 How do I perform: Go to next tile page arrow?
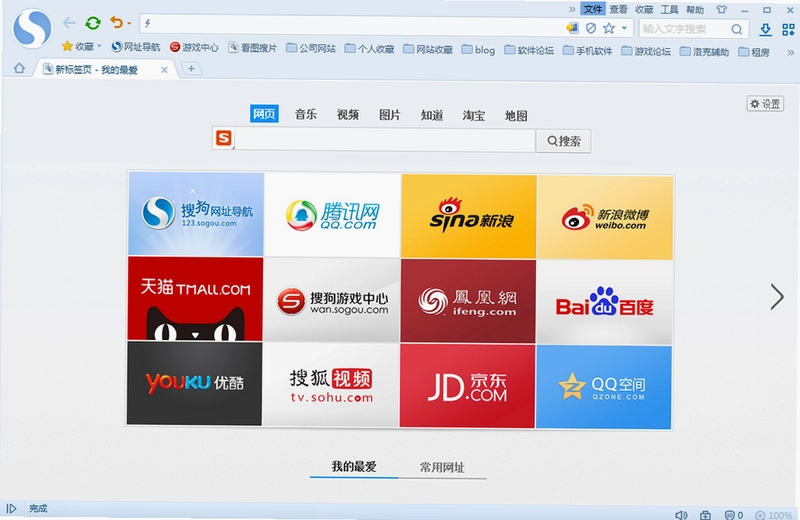pos(777,297)
